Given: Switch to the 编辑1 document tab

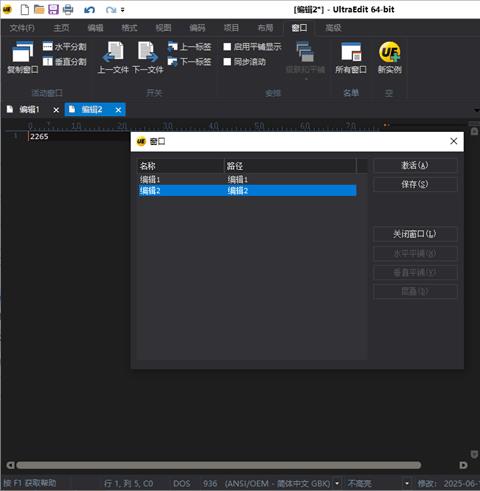Looking at the screenshot, I should pyautogui.click(x=29, y=109).
